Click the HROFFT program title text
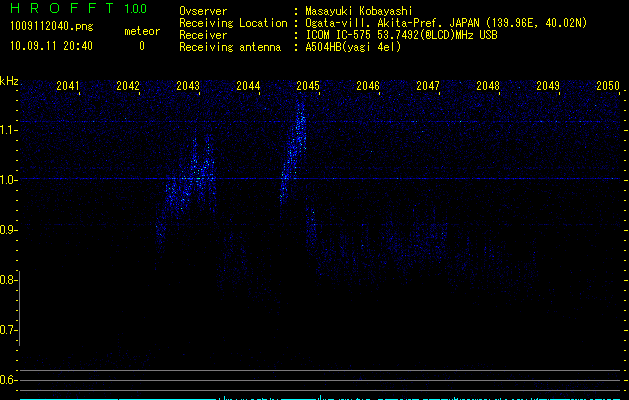This screenshot has height=400, width=629. (62, 8)
